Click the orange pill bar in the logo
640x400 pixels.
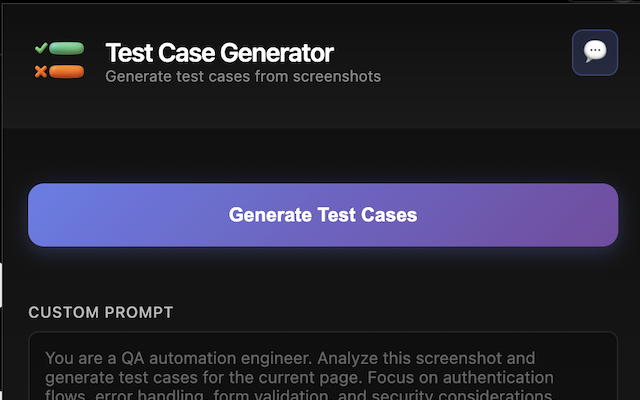click(x=66, y=71)
